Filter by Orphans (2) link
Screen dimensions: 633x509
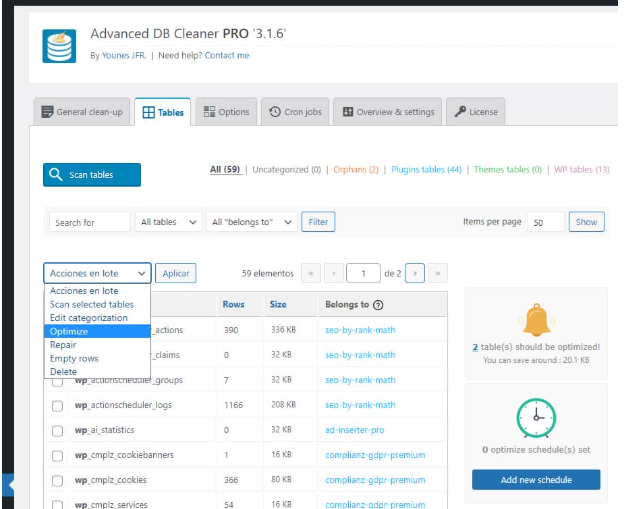tap(356, 170)
